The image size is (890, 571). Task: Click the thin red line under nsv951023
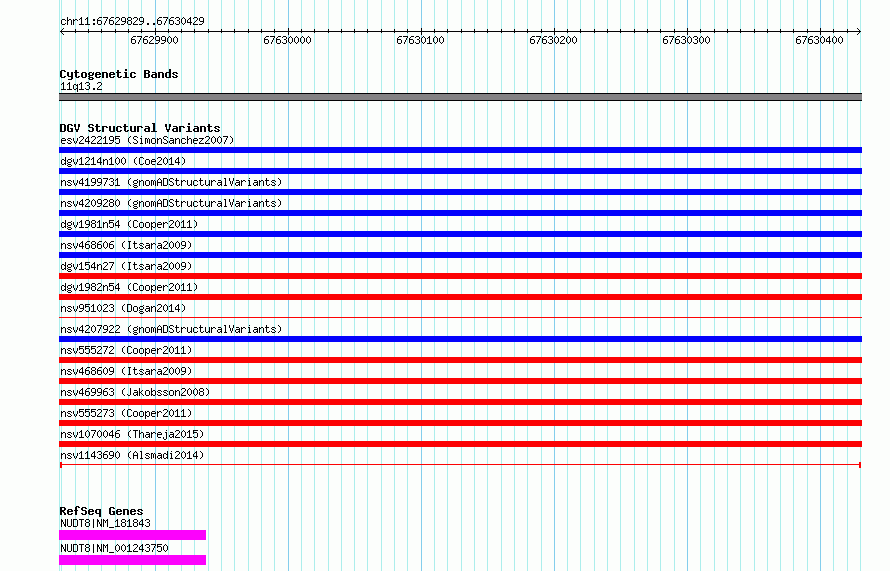coord(460,318)
